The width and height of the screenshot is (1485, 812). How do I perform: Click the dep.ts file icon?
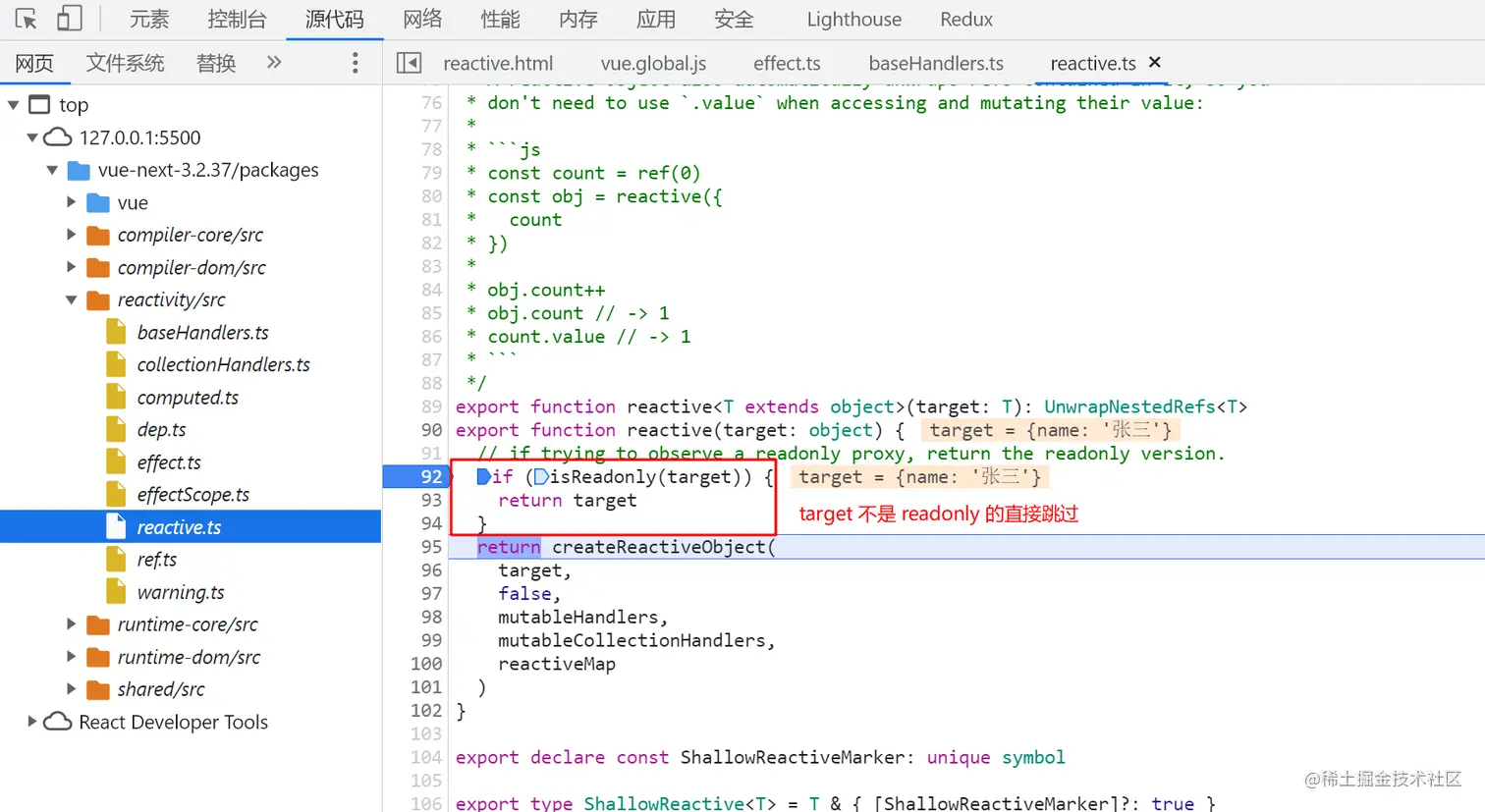point(116,429)
